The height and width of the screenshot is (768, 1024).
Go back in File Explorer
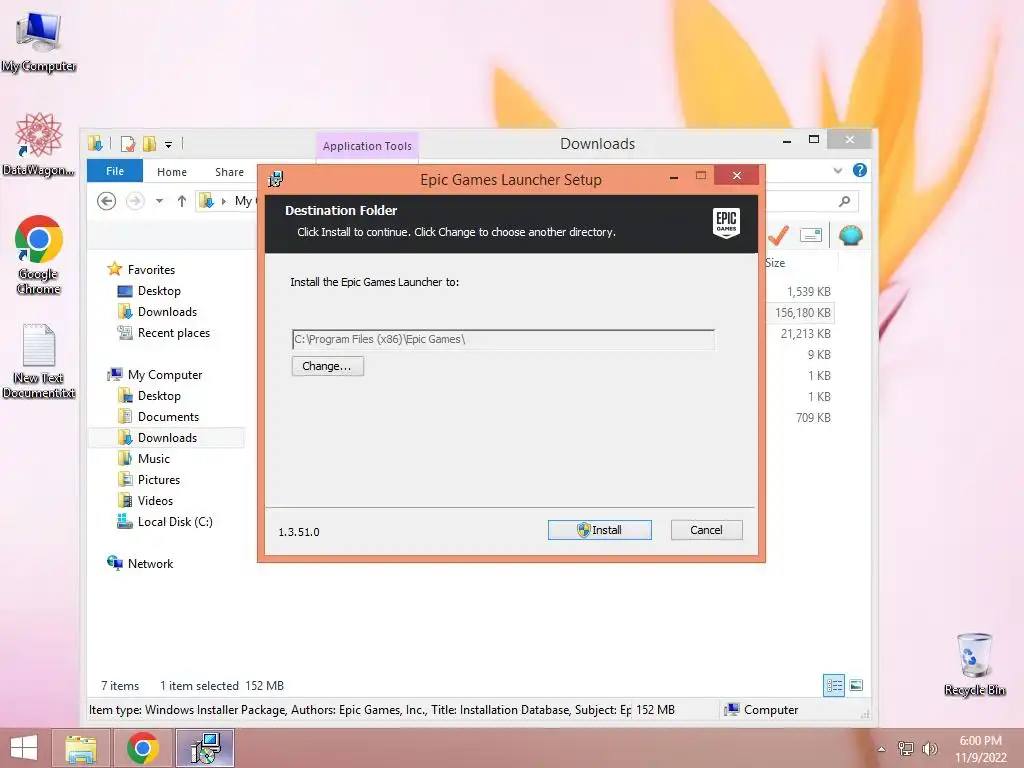106,200
